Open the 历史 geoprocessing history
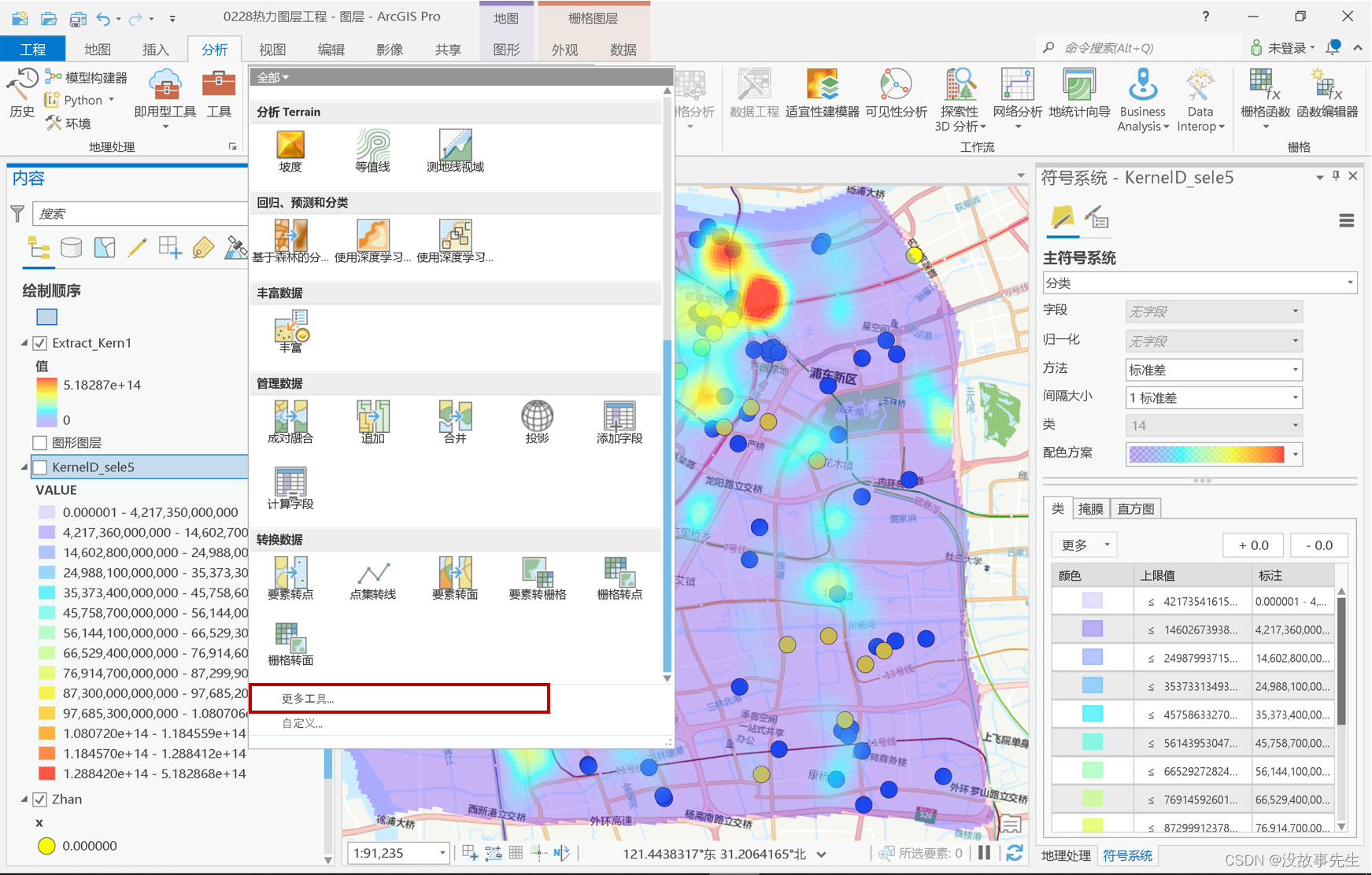1372x875 pixels. tap(22, 94)
